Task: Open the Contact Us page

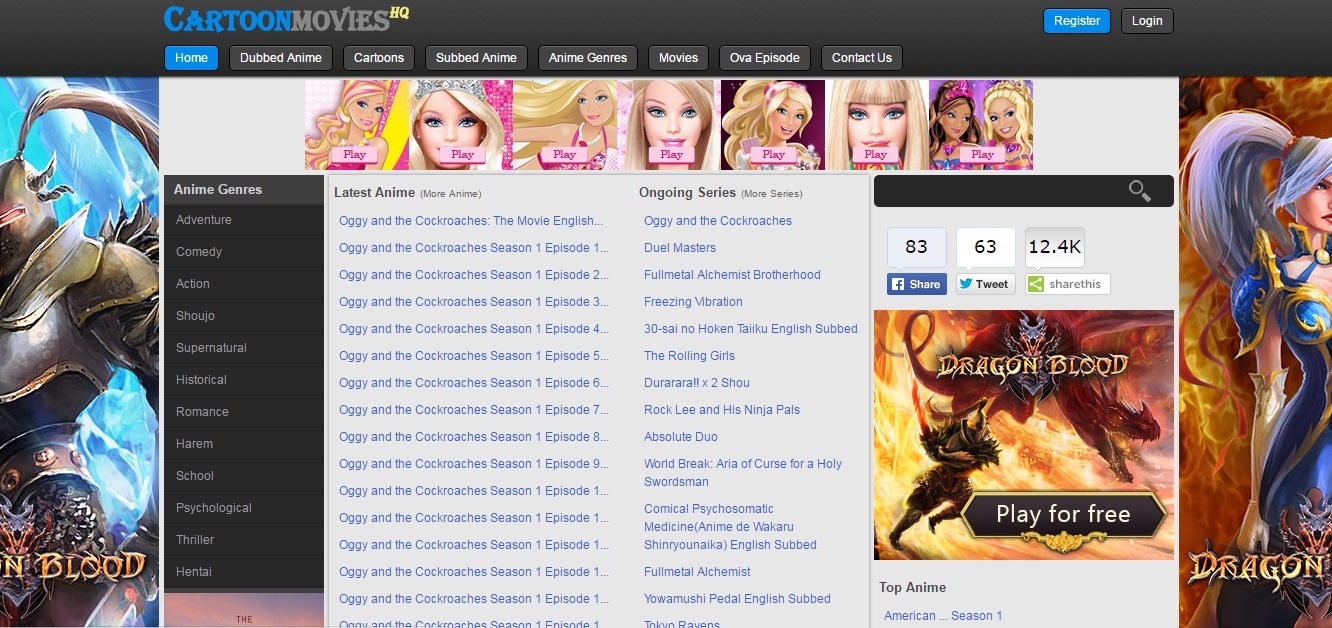Action: click(862, 58)
